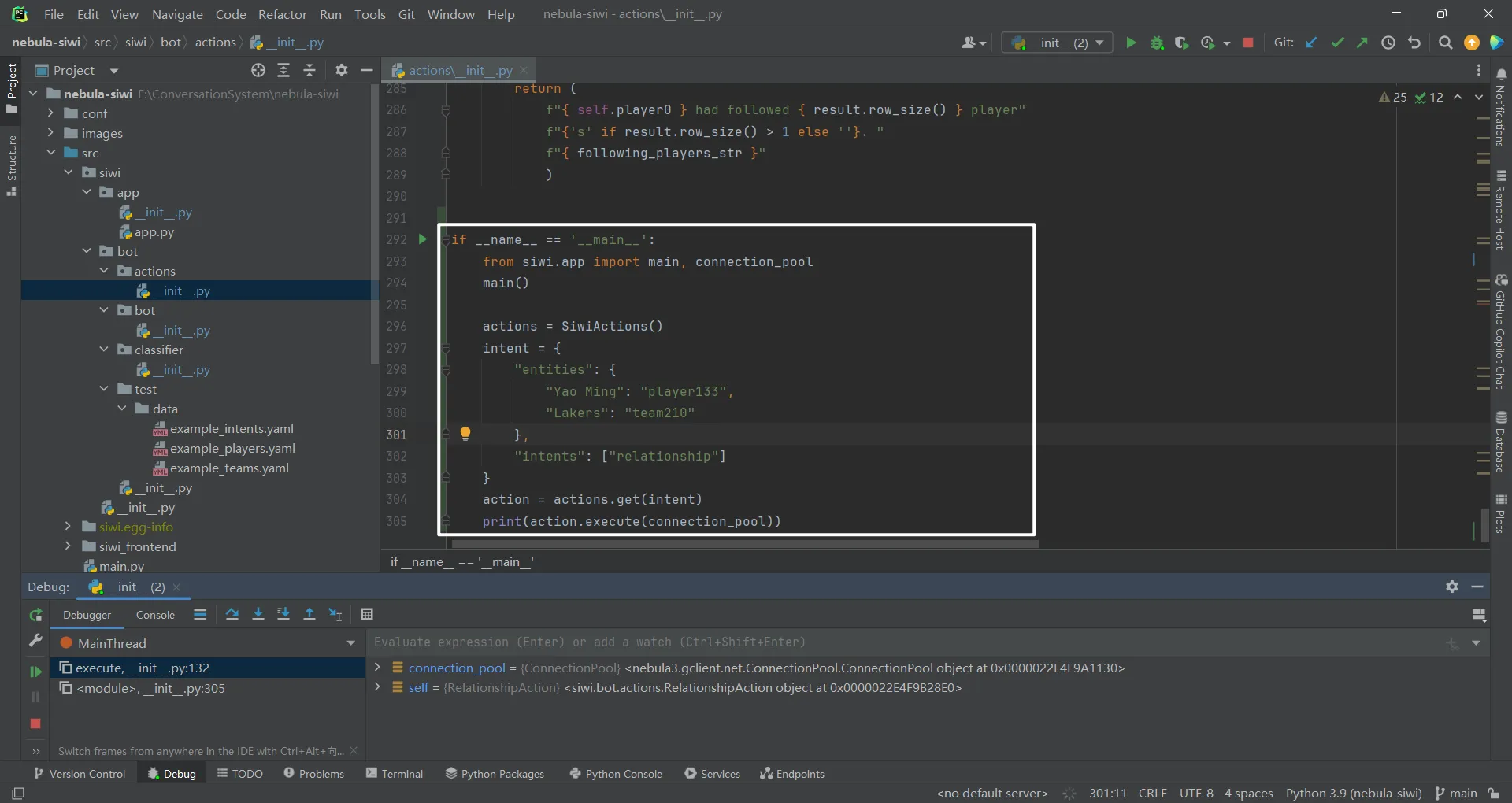
Task: Open Database tool window
Action: [1501, 442]
